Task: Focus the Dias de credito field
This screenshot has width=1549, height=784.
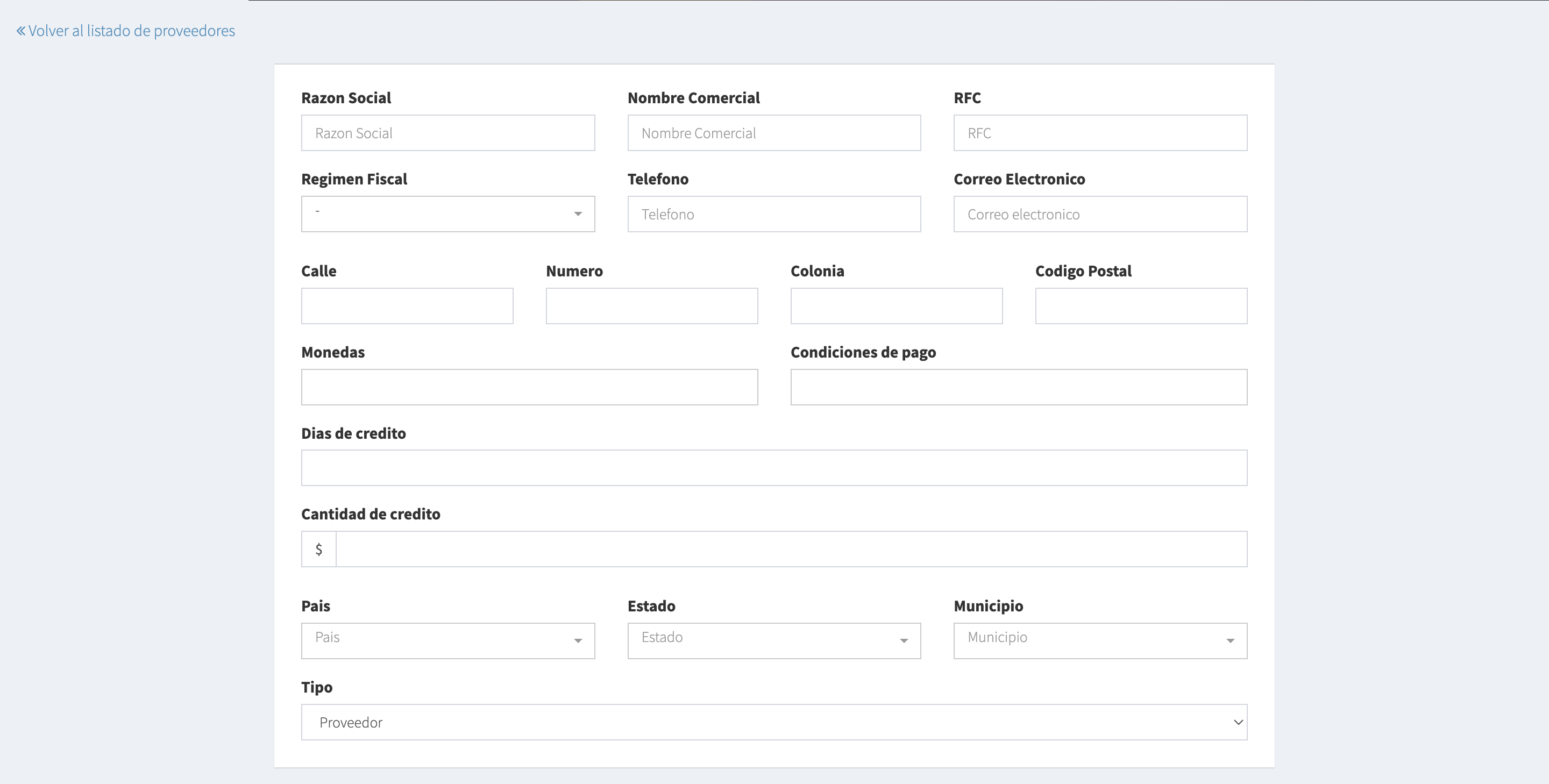Action: (773, 468)
